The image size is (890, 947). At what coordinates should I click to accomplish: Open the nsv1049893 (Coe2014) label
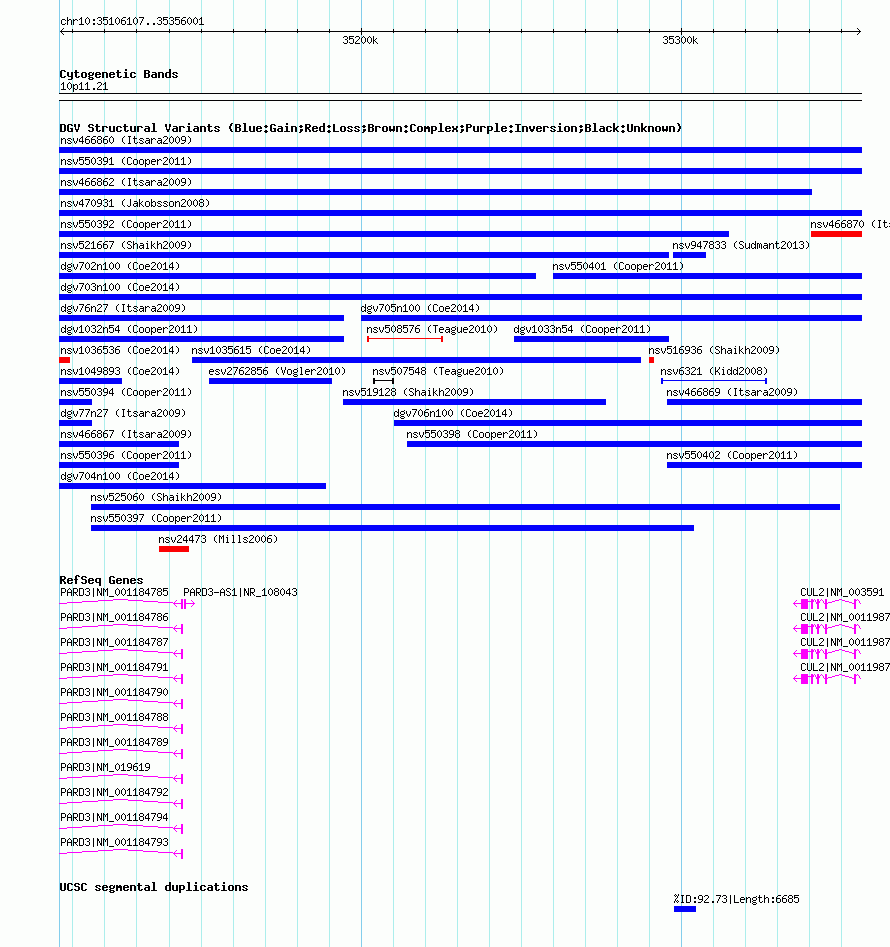(120, 371)
